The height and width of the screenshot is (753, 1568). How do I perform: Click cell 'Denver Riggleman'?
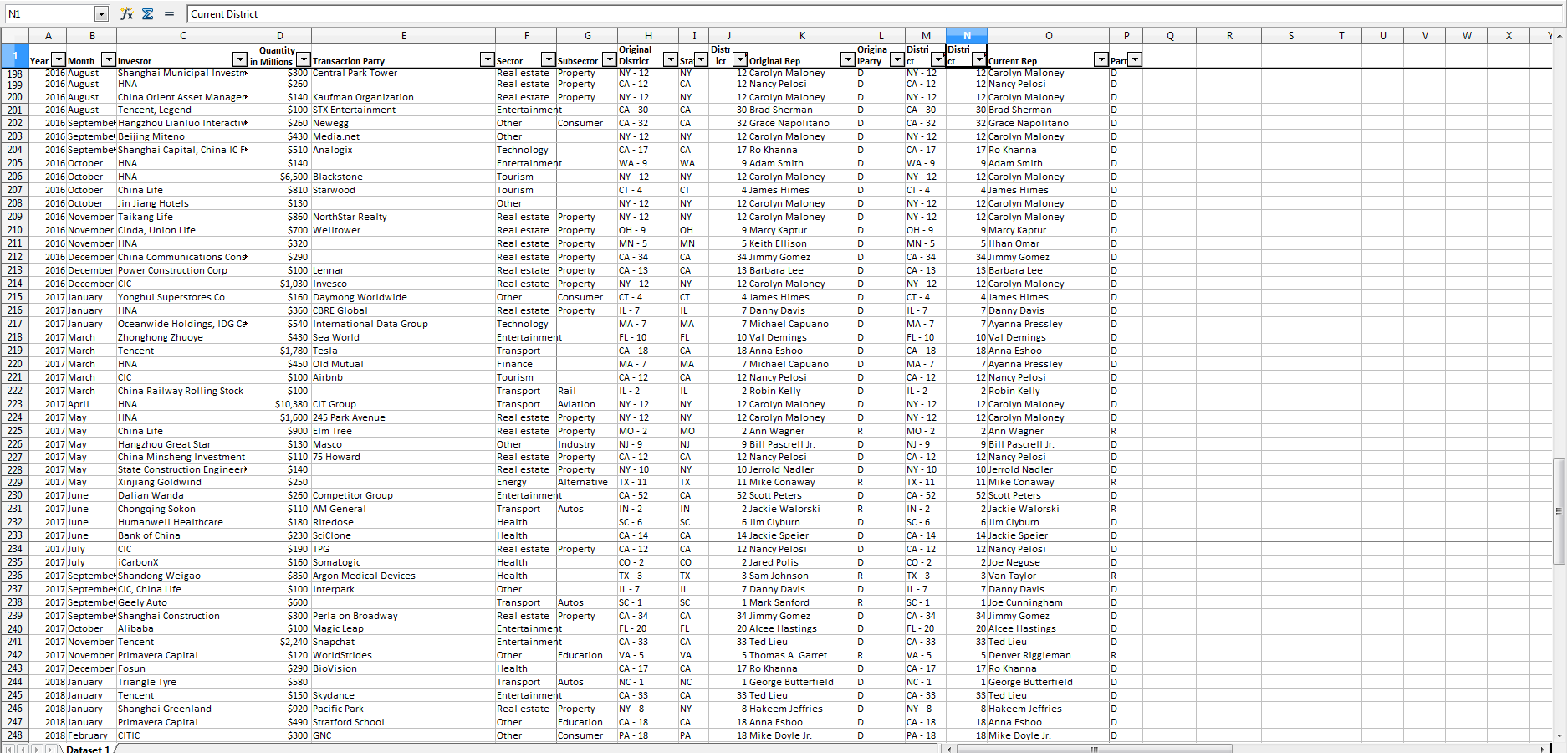[1049, 655]
